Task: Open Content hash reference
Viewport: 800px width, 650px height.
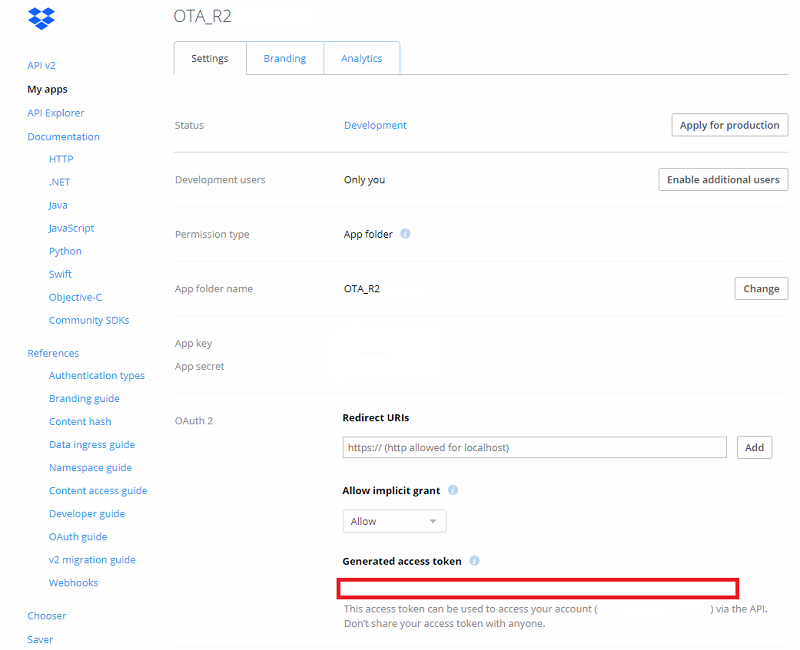Action: (80, 421)
